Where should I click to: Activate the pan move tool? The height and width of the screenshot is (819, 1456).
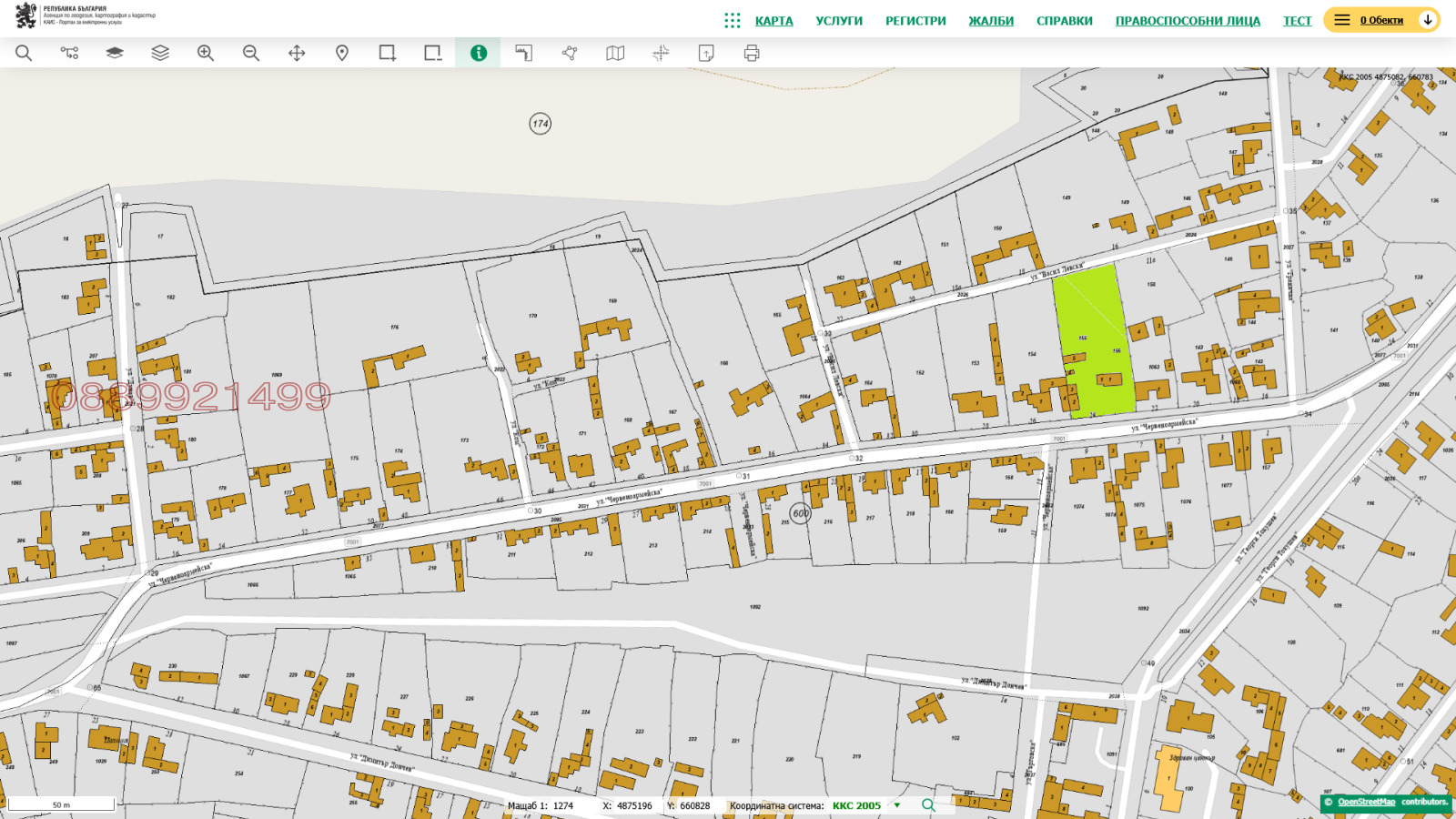[x=297, y=53]
